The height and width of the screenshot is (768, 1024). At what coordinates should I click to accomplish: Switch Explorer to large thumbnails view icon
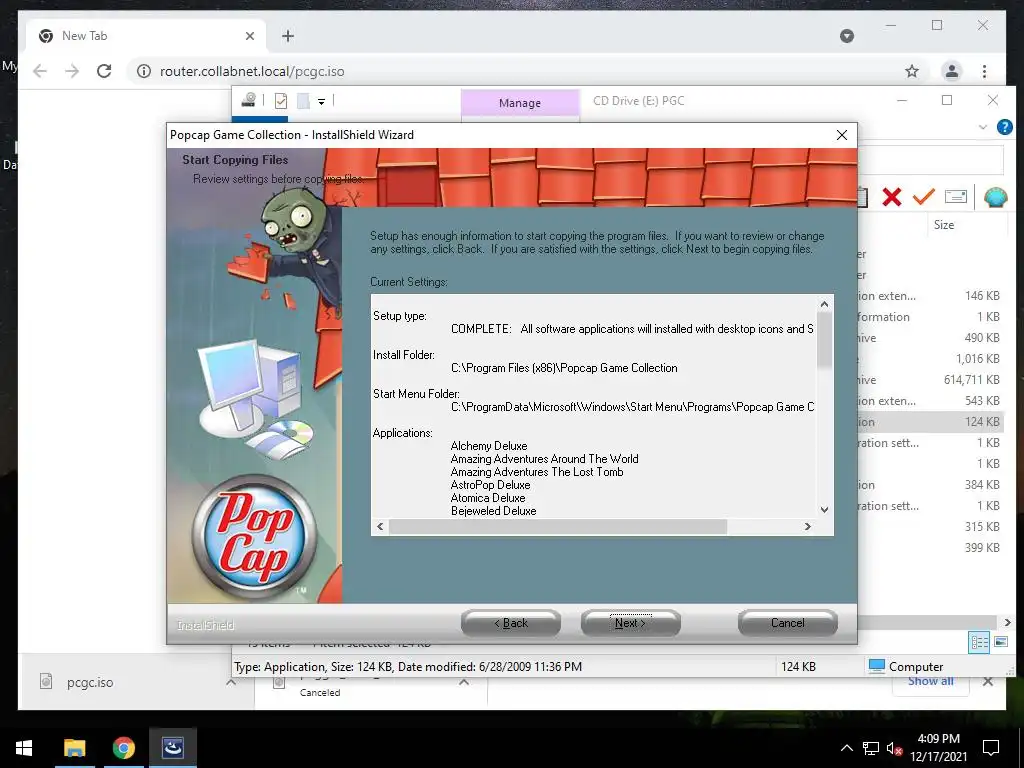tap(1000, 642)
